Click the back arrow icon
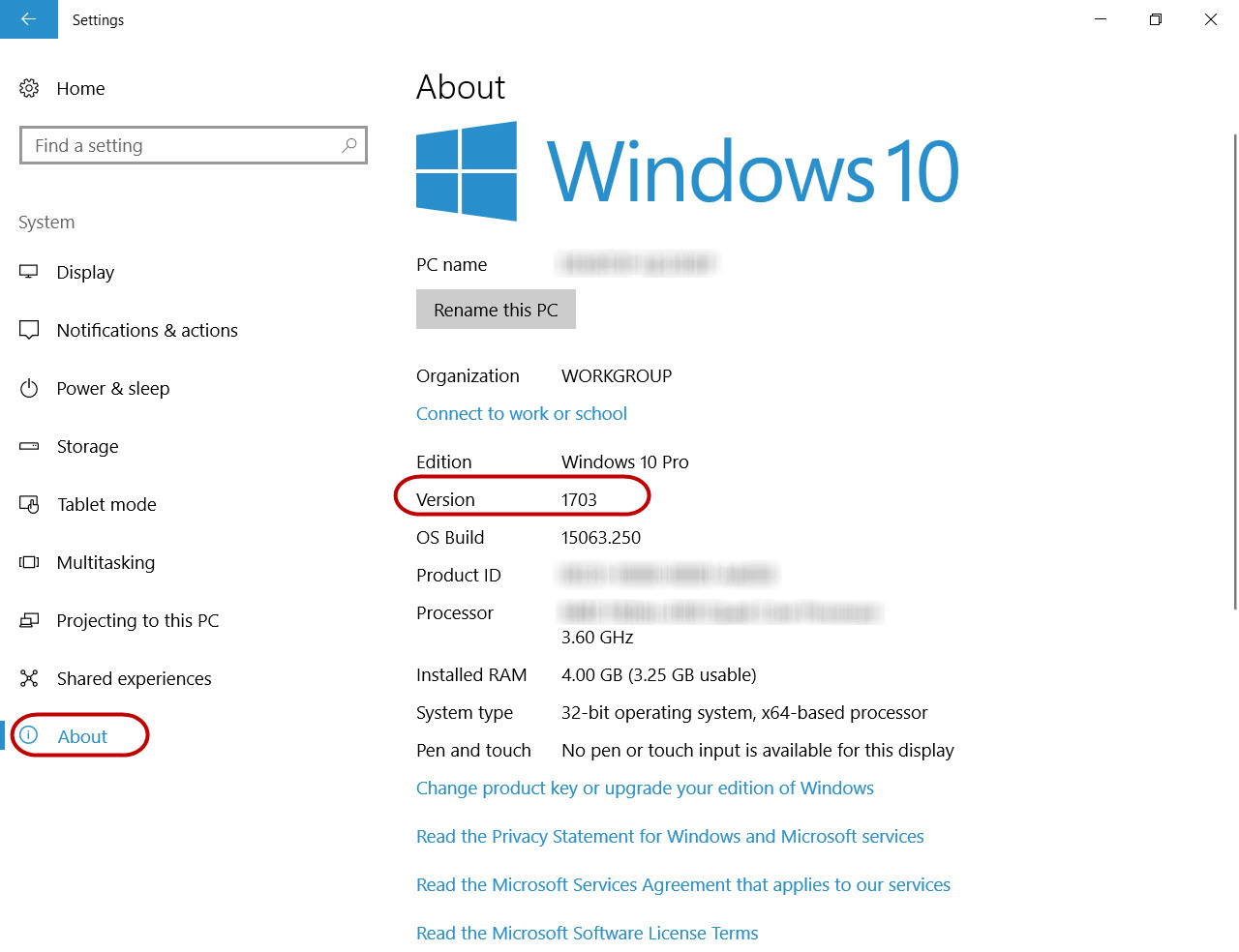The height and width of the screenshot is (952, 1239). coord(28,19)
